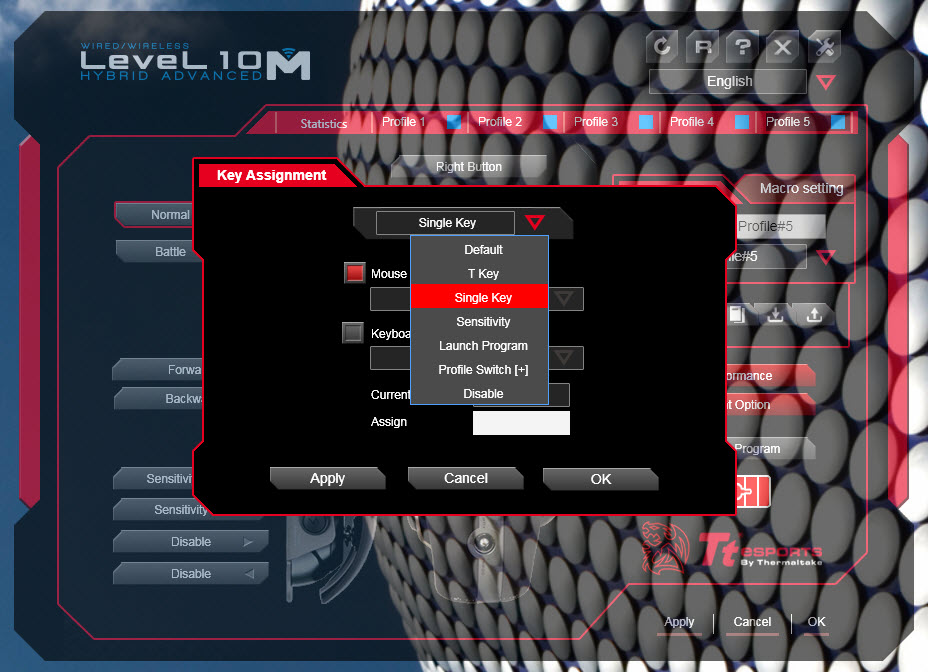Open the Profile 3 tab
The height and width of the screenshot is (672, 928).
[595, 122]
